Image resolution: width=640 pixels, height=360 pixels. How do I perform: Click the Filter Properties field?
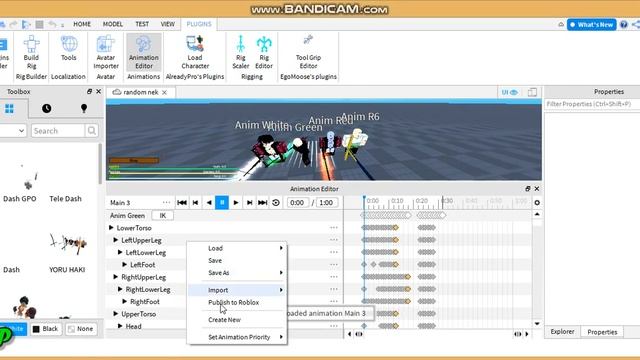[x=592, y=104]
